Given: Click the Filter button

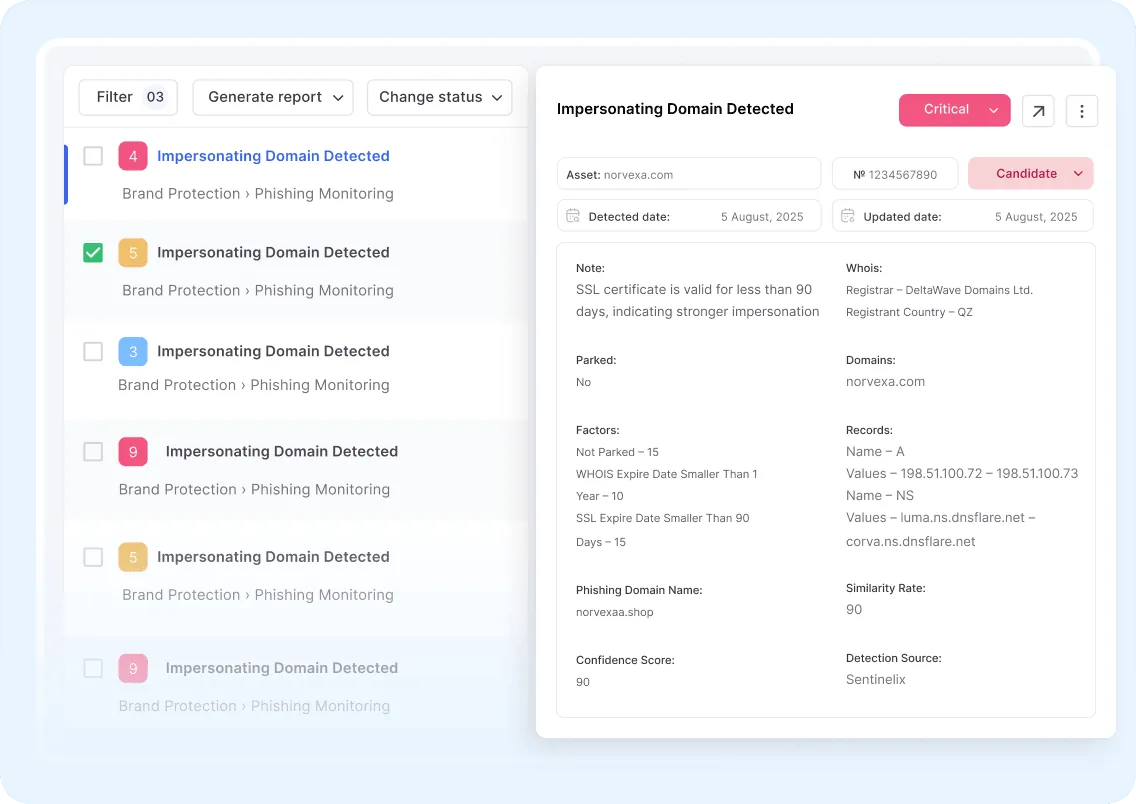Looking at the screenshot, I should point(128,97).
